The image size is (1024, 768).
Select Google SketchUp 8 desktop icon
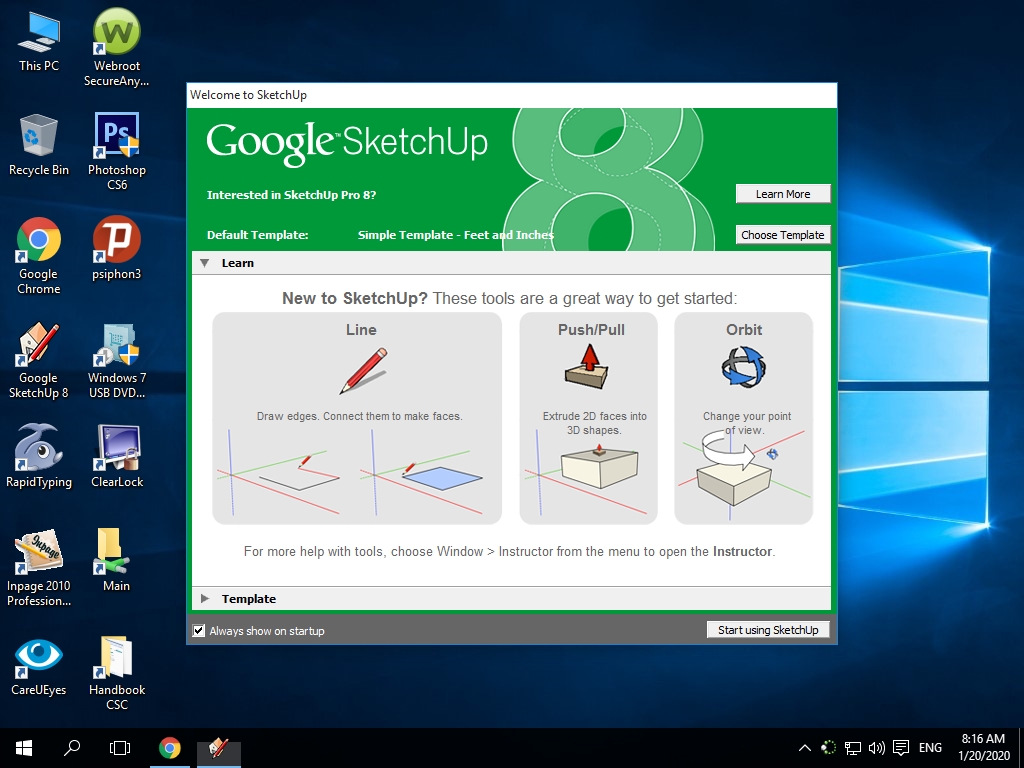click(39, 359)
